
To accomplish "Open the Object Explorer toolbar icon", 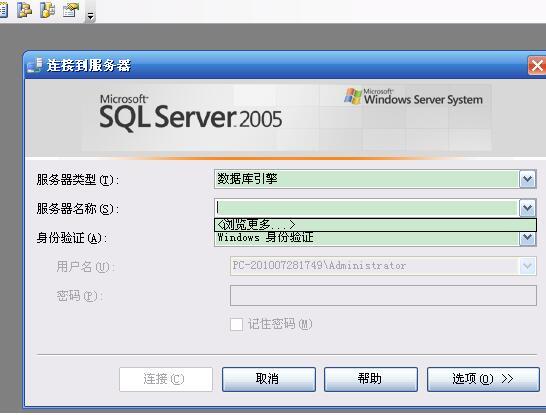I will pos(25,10).
